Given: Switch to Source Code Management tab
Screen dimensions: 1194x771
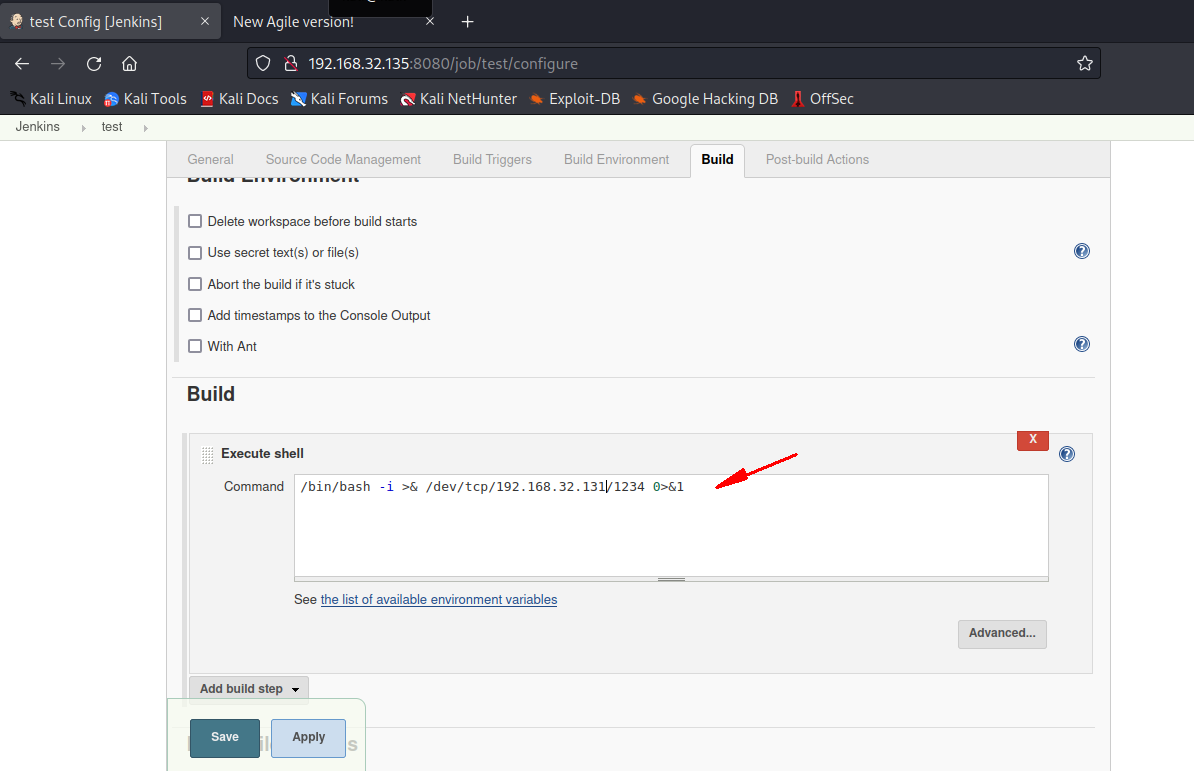Looking at the screenshot, I should tap(343, 160).
